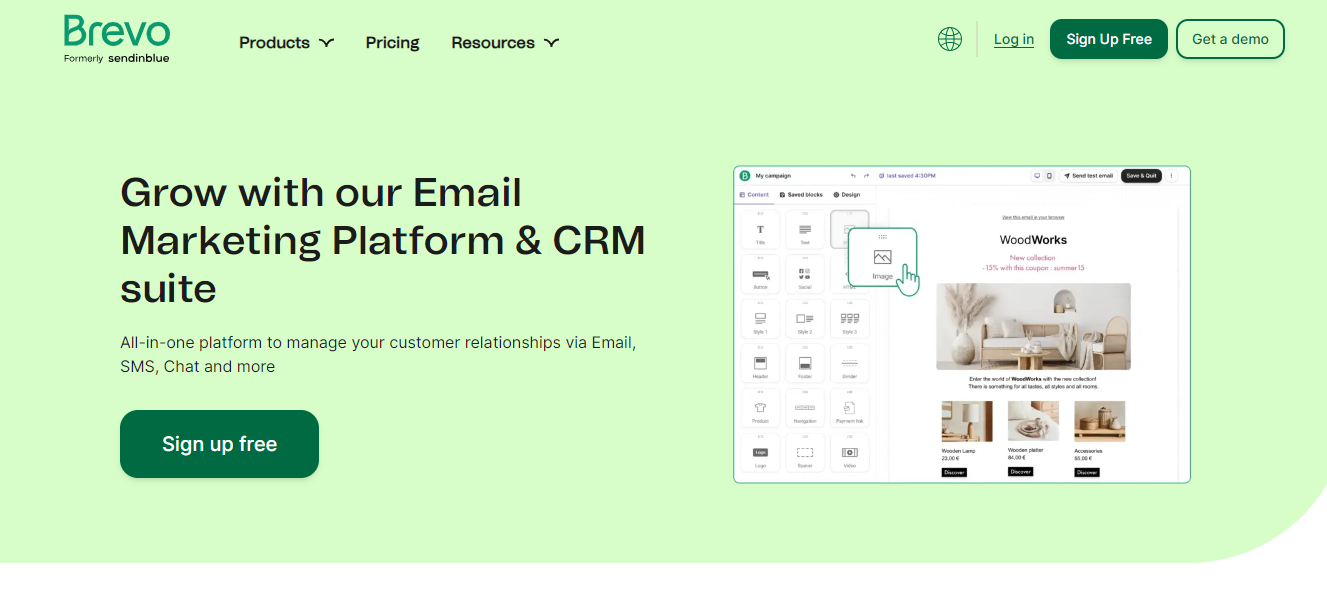Viewport: 1327px width, 589px height.
Task: Click the '84,00 €' price text
Action: pos(1017,458)
